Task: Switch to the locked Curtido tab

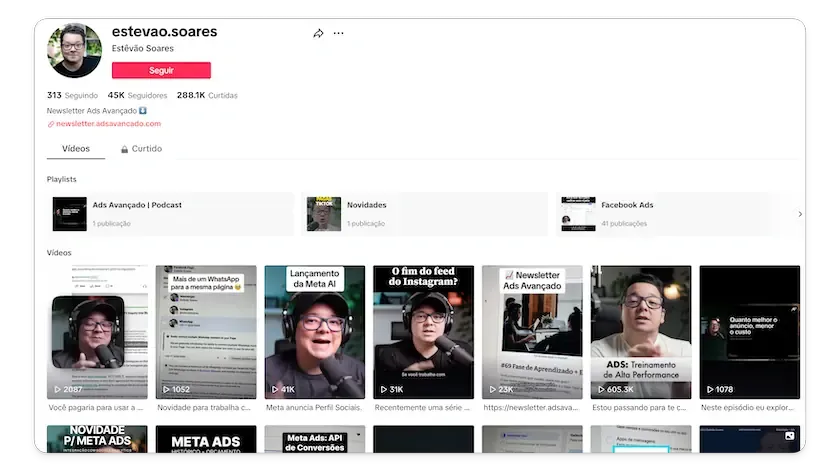Action: point(141,149)
